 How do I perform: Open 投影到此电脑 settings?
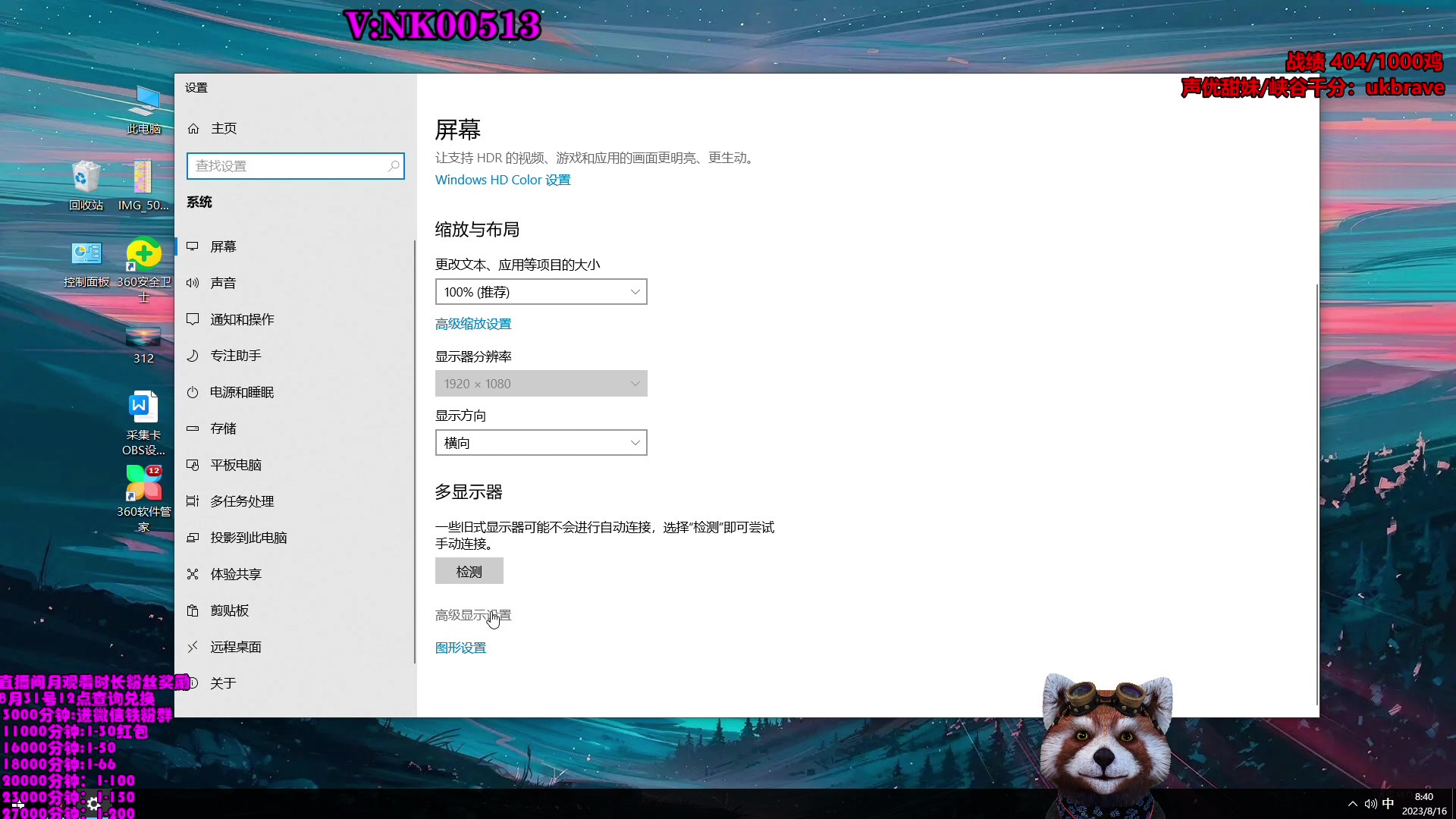tap(249, 537)
